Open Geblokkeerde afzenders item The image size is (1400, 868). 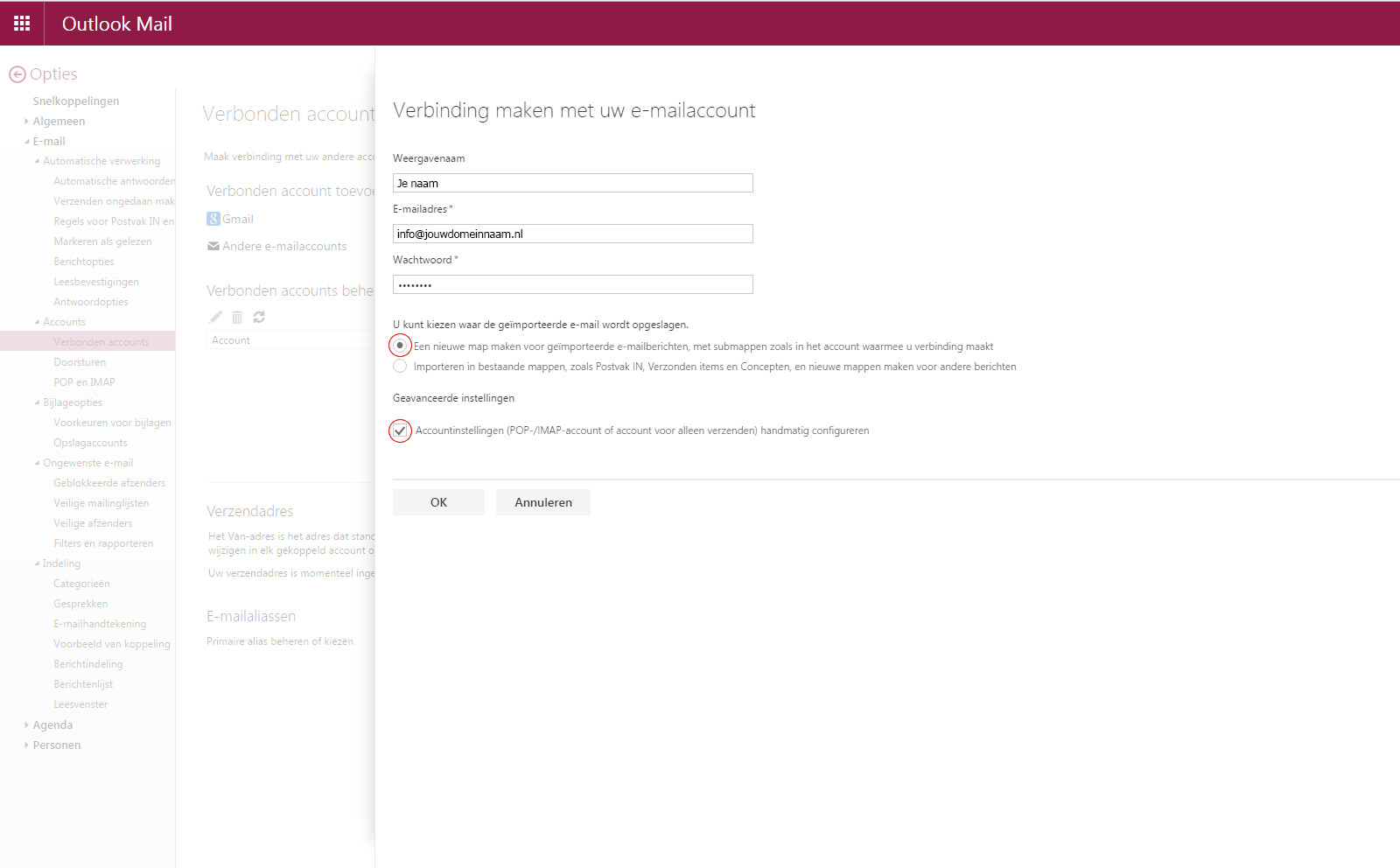[x=109, y=483]
